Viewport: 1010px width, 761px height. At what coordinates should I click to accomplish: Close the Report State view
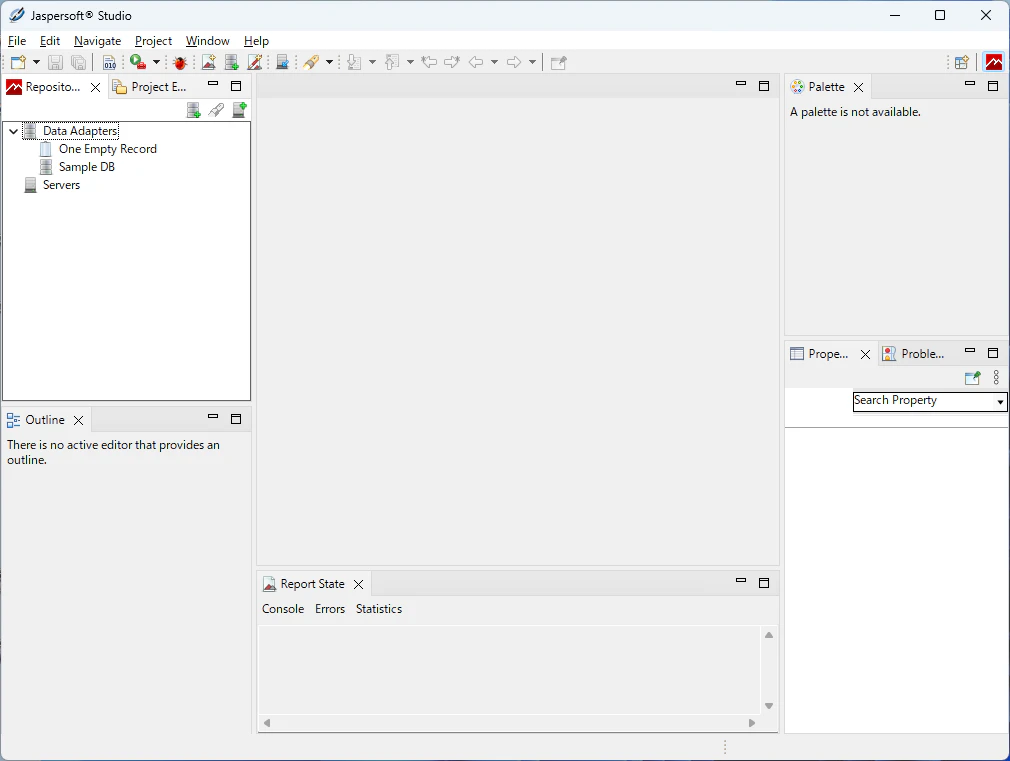coord(359,584)
